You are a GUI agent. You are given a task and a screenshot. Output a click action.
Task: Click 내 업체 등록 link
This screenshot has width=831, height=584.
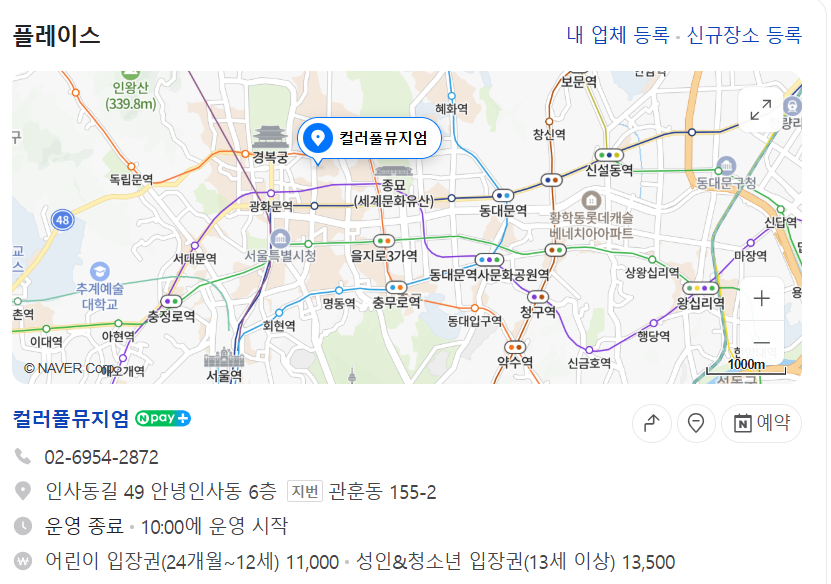[617, 35]
